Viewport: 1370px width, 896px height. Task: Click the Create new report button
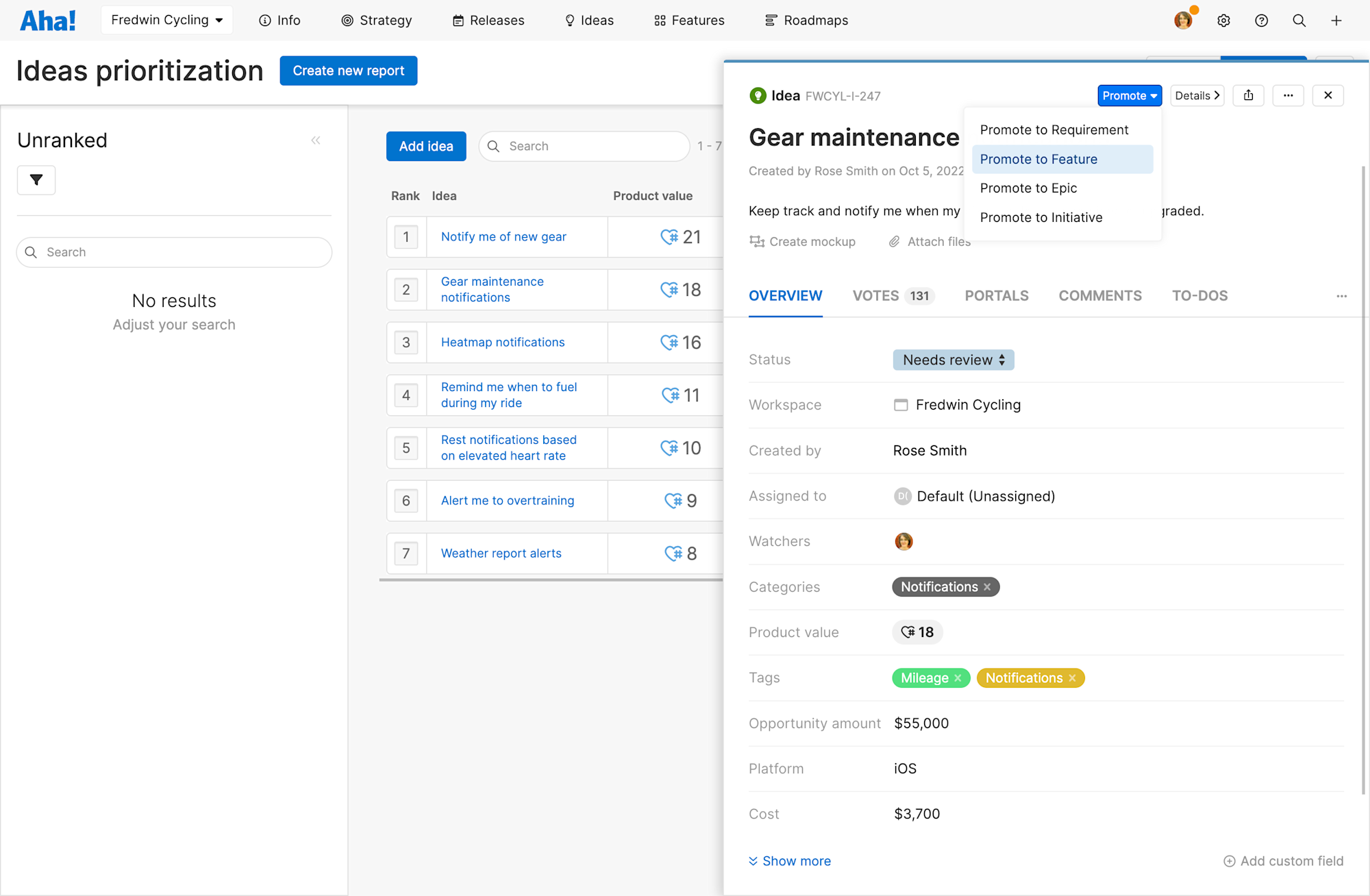(348, 71)
